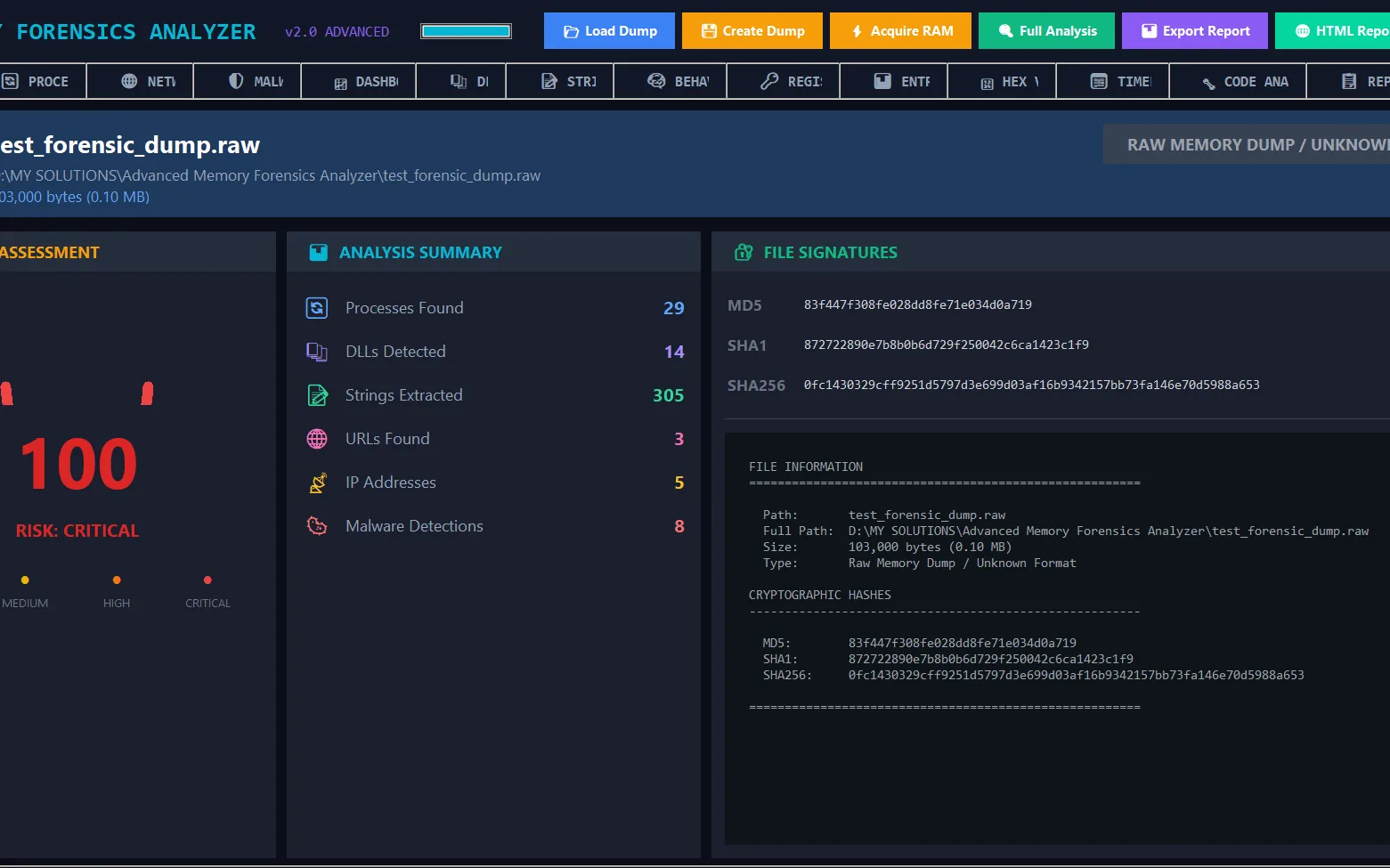Image resolution: width=1390 pixels, height=868 pixels.
Task: Select the Entropy tab
Action: 894,81
